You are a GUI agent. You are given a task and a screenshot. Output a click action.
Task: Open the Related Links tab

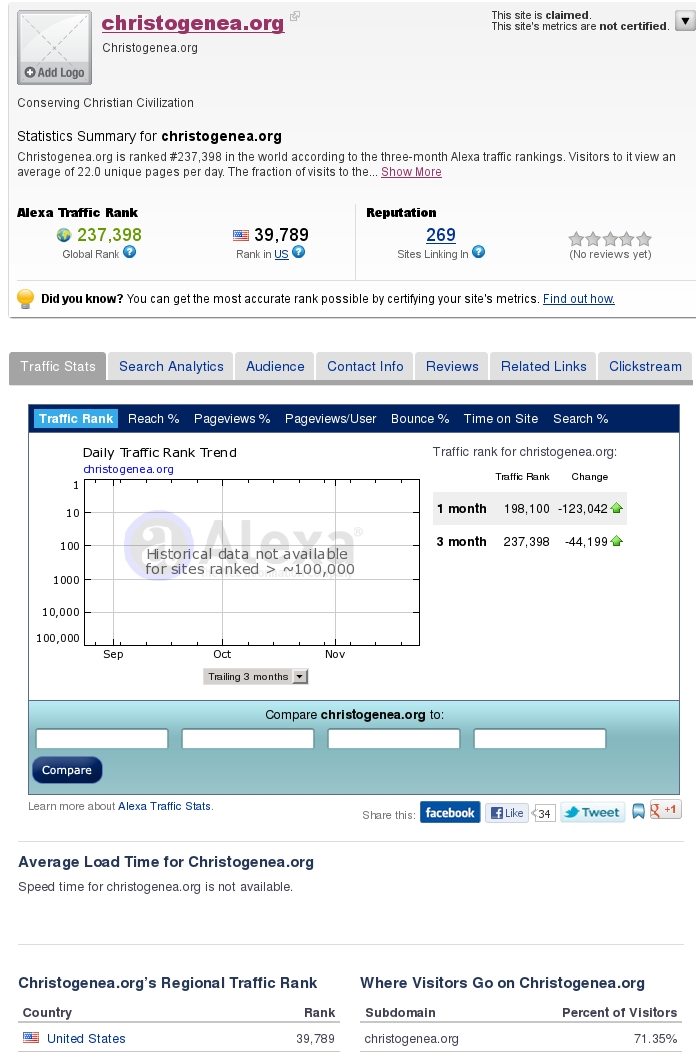(x=543, y=366)
